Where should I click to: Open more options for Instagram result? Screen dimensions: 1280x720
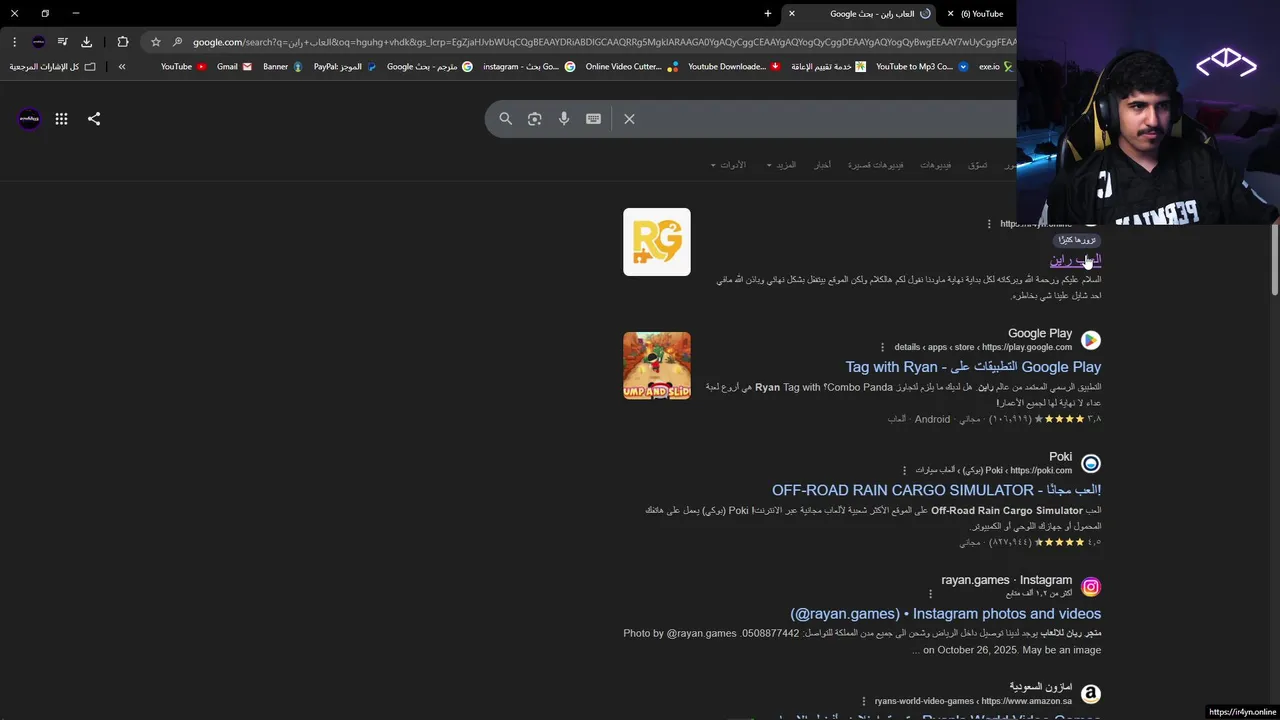[x=930, y=594]
